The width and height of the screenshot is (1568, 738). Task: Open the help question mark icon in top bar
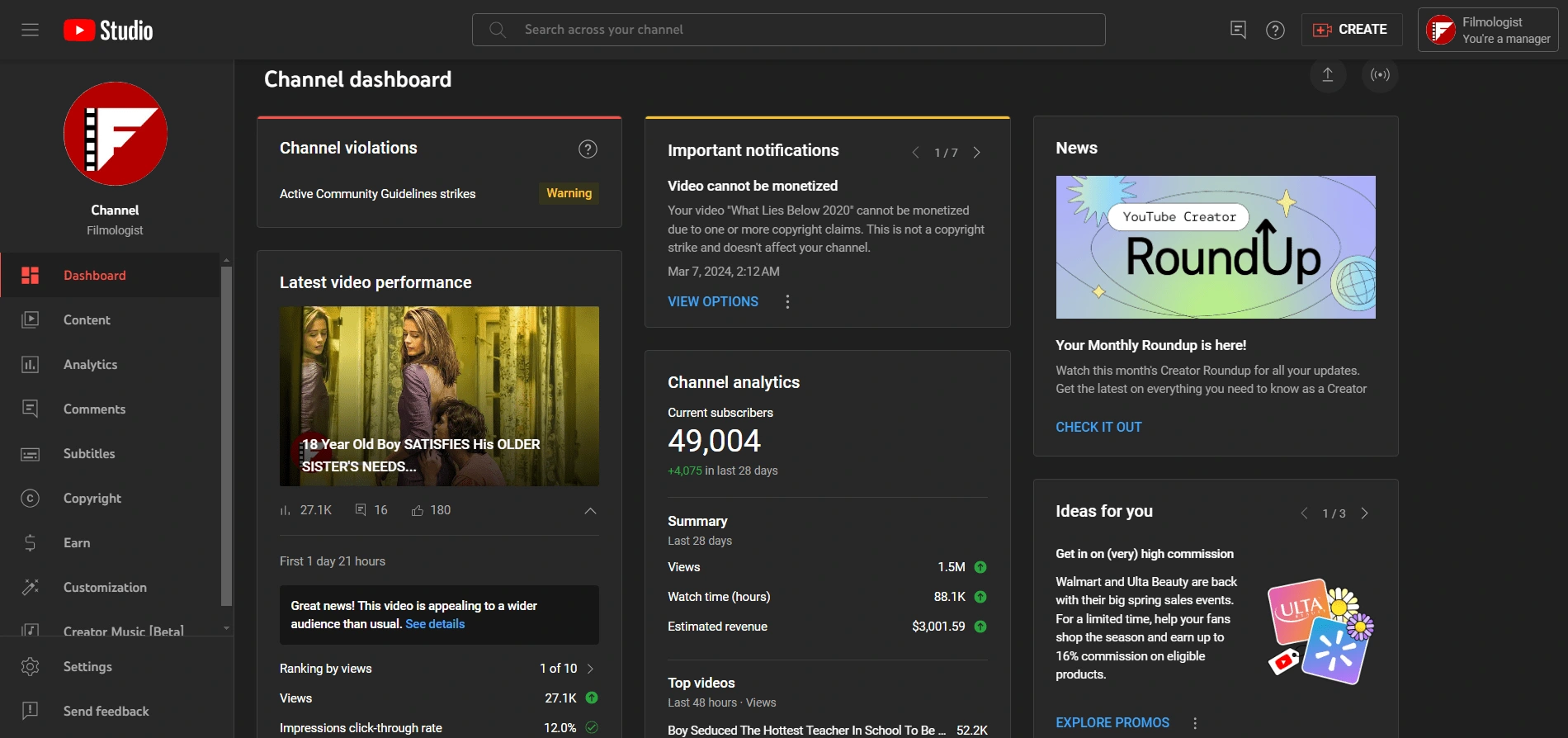(1275, 30)
